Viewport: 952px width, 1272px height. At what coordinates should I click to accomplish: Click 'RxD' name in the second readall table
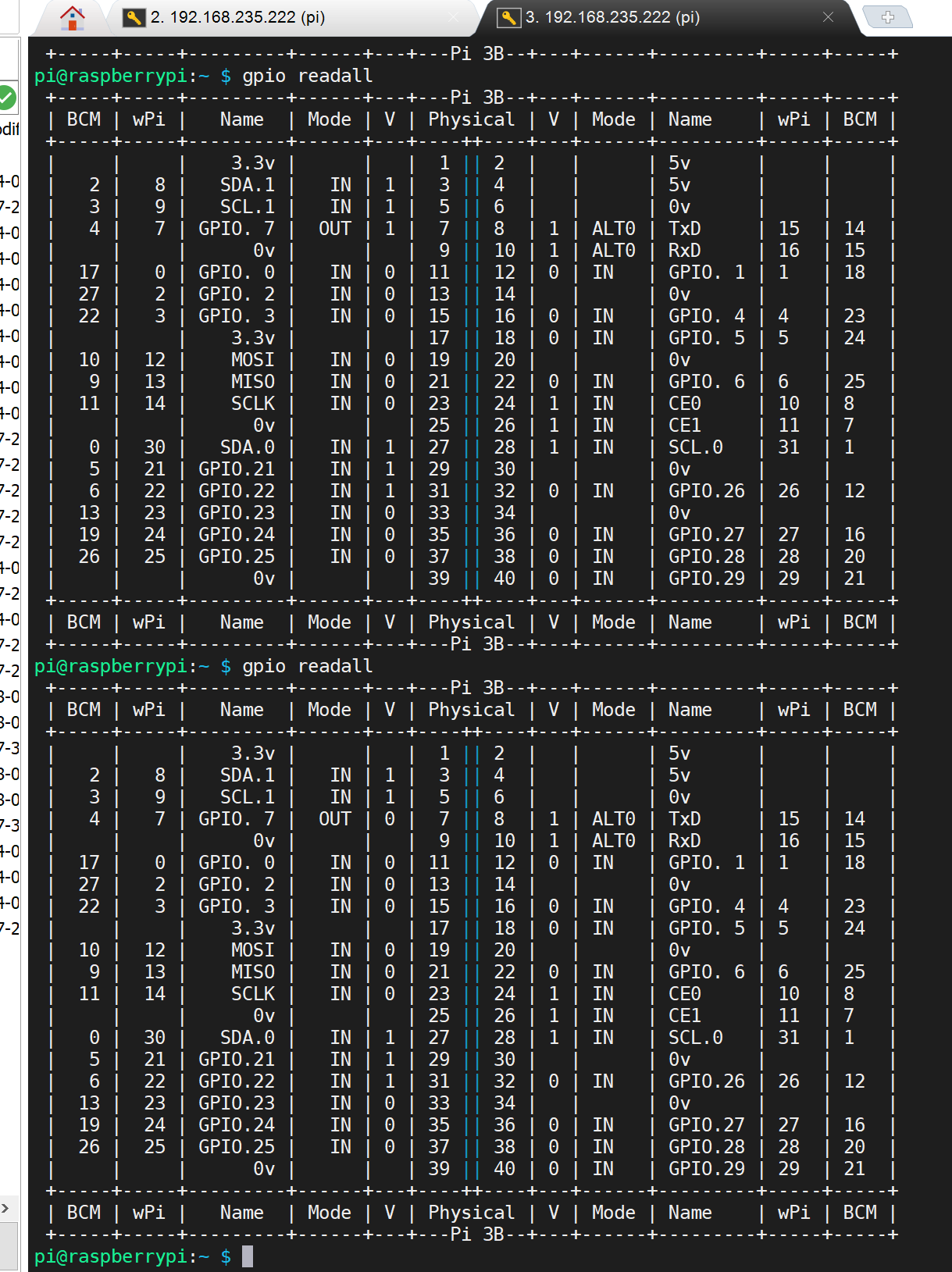tap(685, 841)
